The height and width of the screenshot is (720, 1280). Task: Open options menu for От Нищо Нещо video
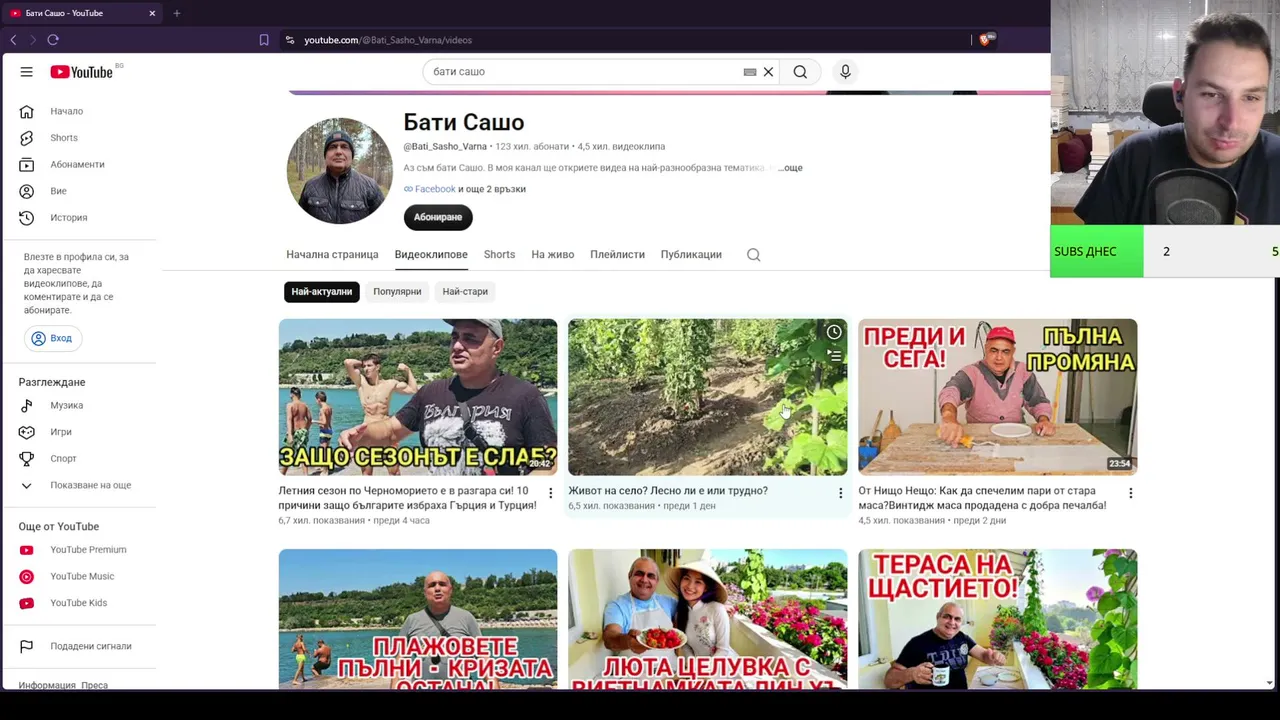(1130, 493)
